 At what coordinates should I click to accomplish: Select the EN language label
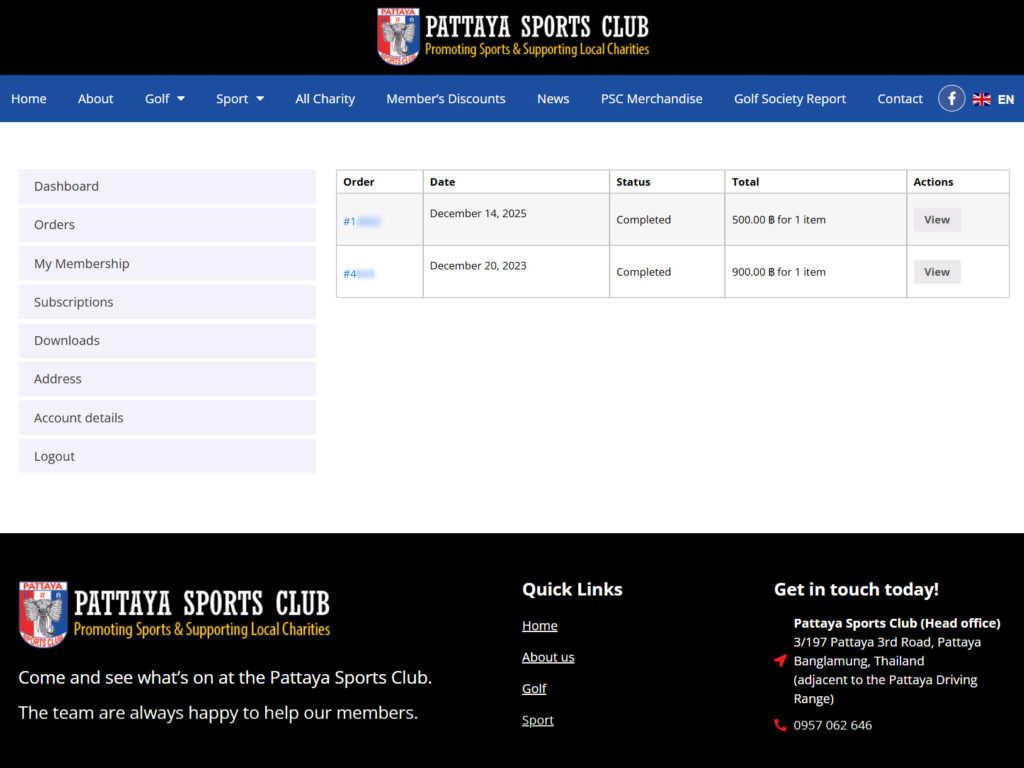[1005, 98]
